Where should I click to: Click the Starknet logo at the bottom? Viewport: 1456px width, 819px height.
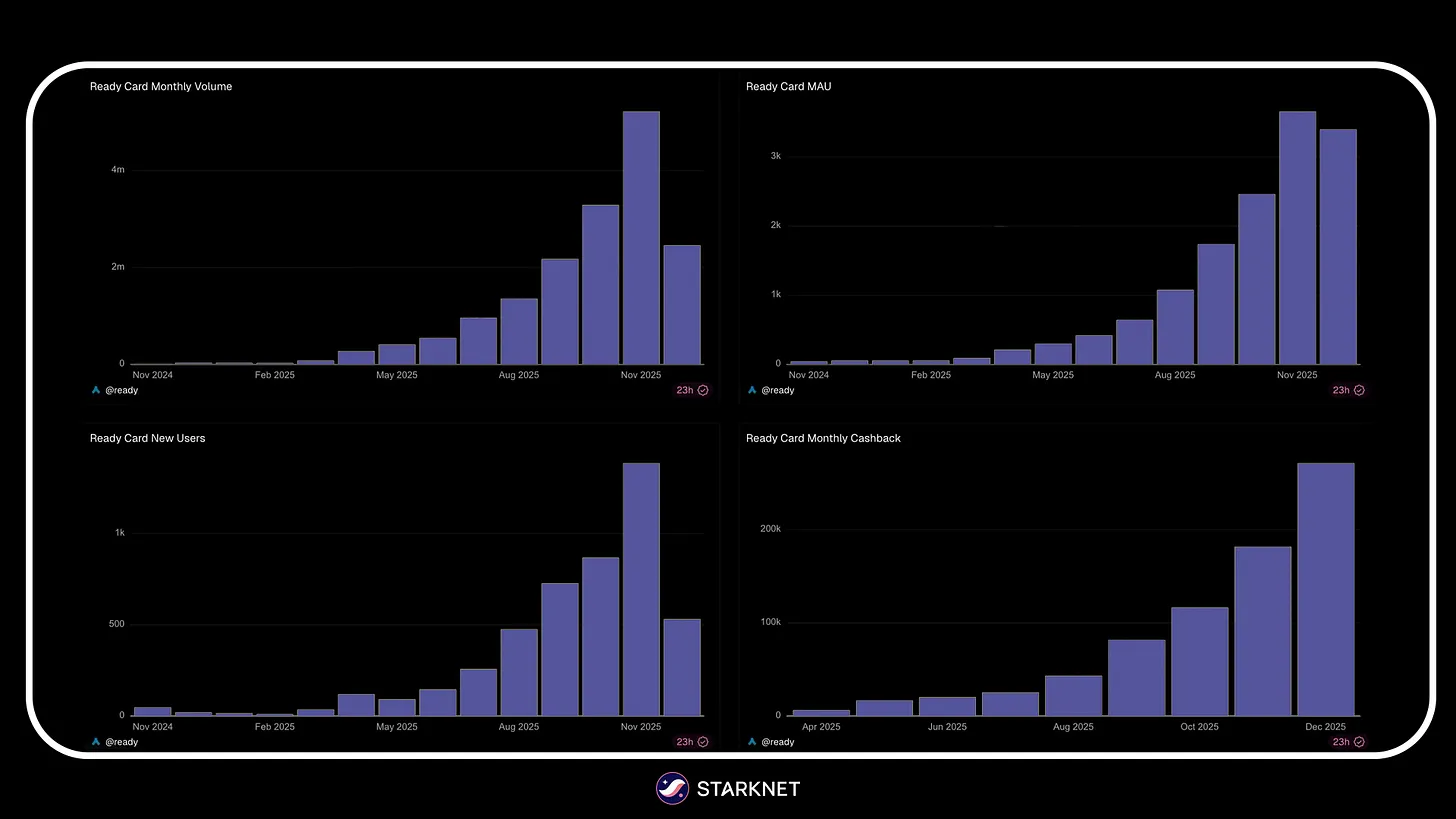click(x=672, y=789)
